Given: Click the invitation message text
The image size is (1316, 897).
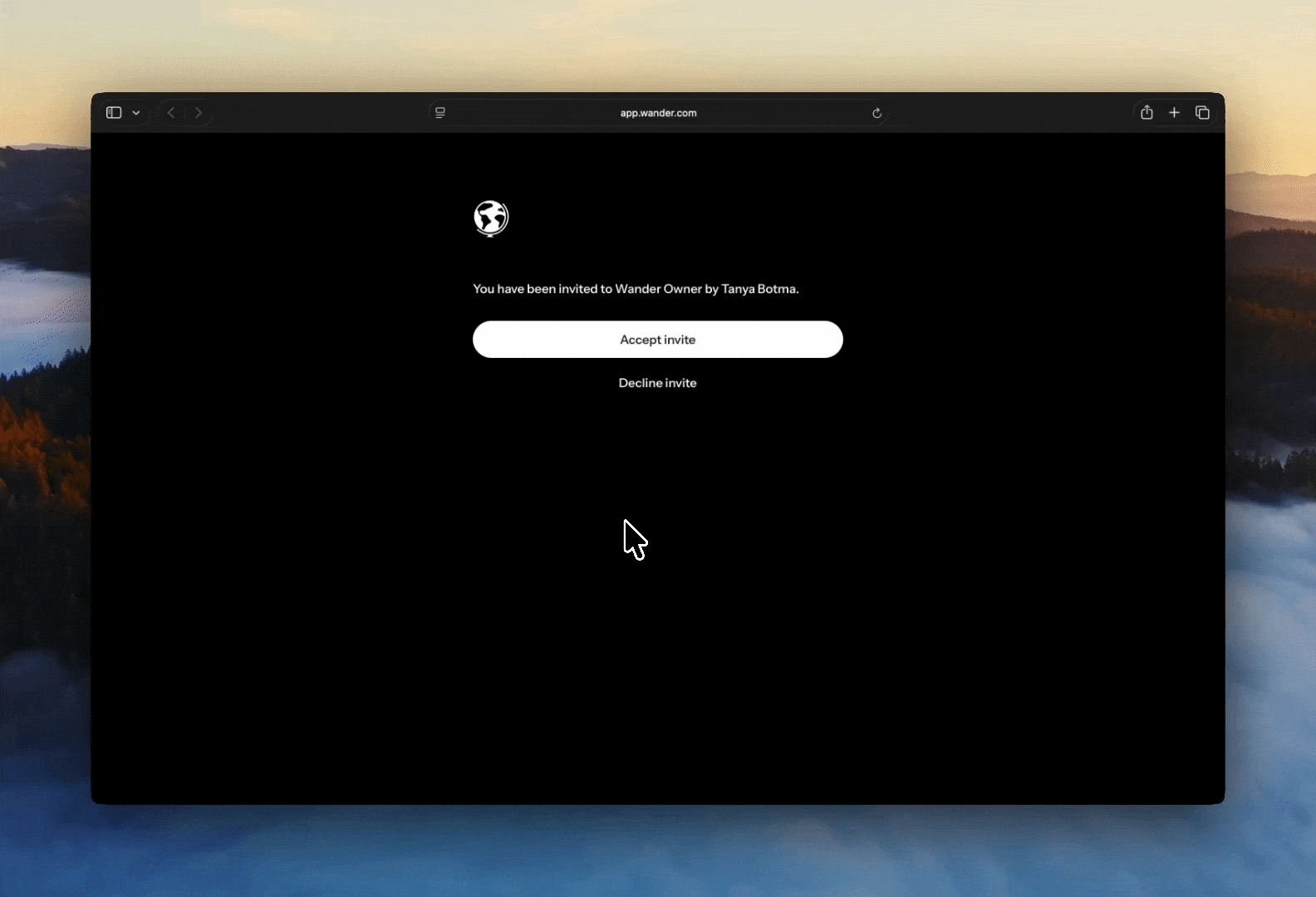Looking at the screenshot, I should coord(636,289).
